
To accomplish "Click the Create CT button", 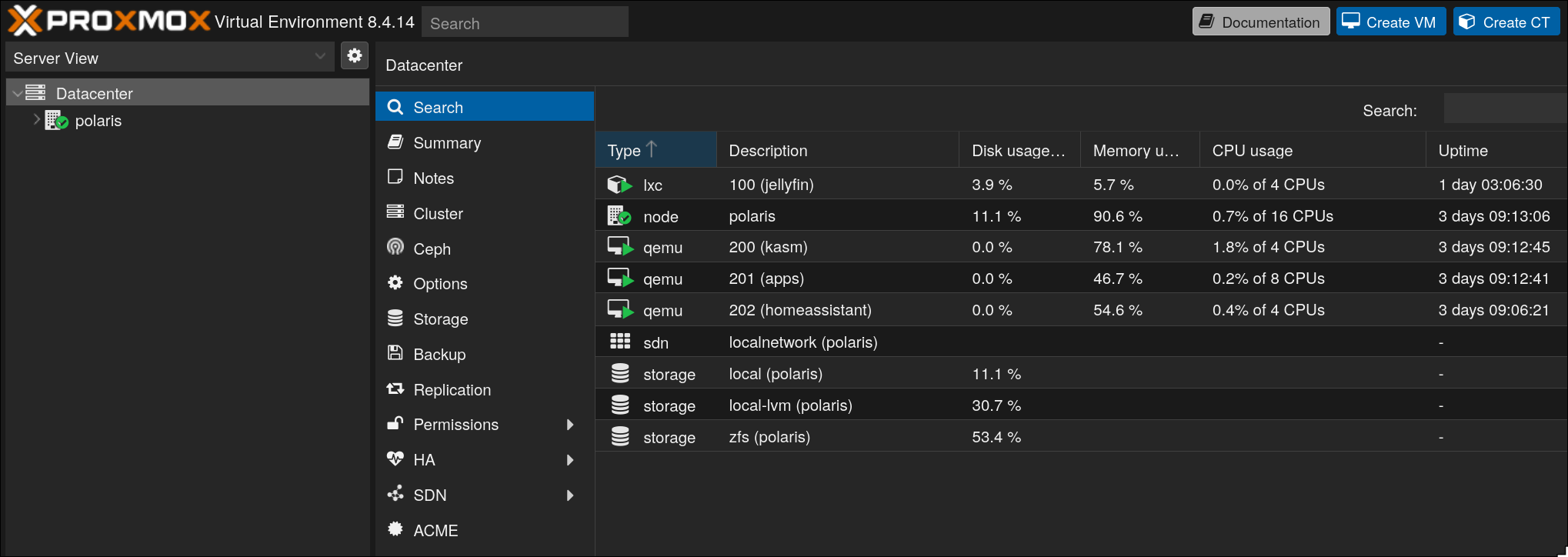I will pyautogui.click(x=1506, y=22).
